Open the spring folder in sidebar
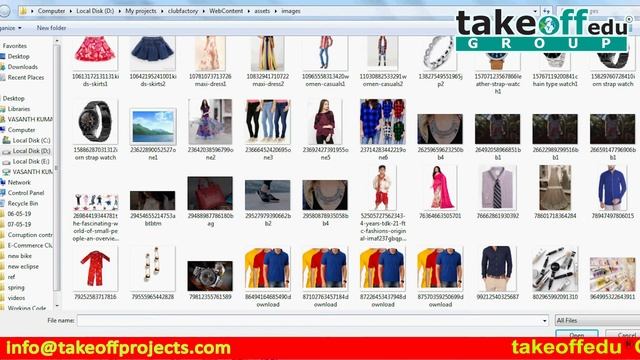The image size is (640, 360). click(x=16, y=287)
